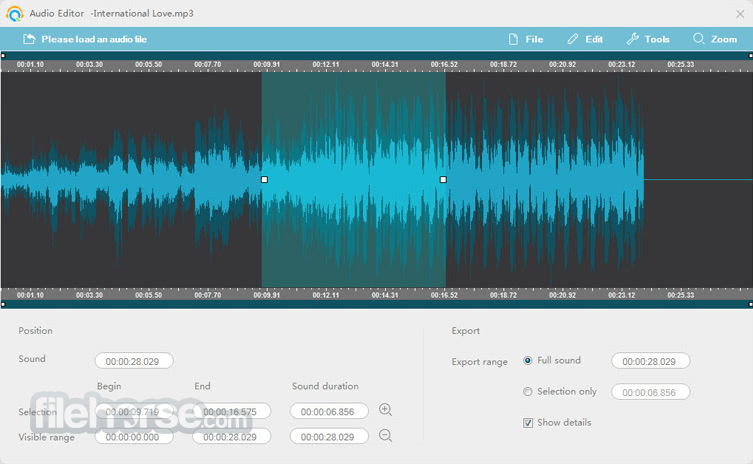Uncheck the Show details checkbox

point(528,423)
